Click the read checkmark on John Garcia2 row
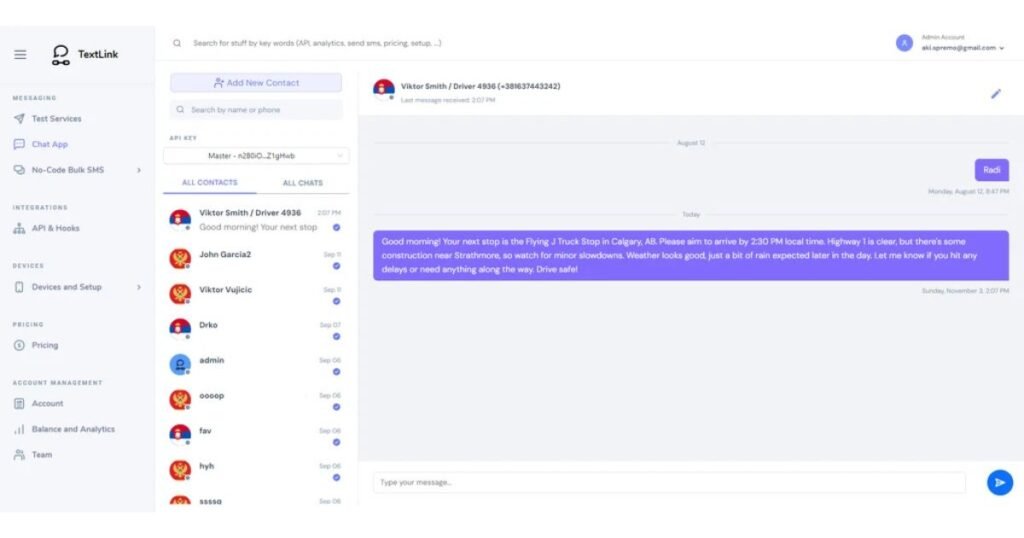This screenshot has width=1024, height=538. (x=336, y=266)
